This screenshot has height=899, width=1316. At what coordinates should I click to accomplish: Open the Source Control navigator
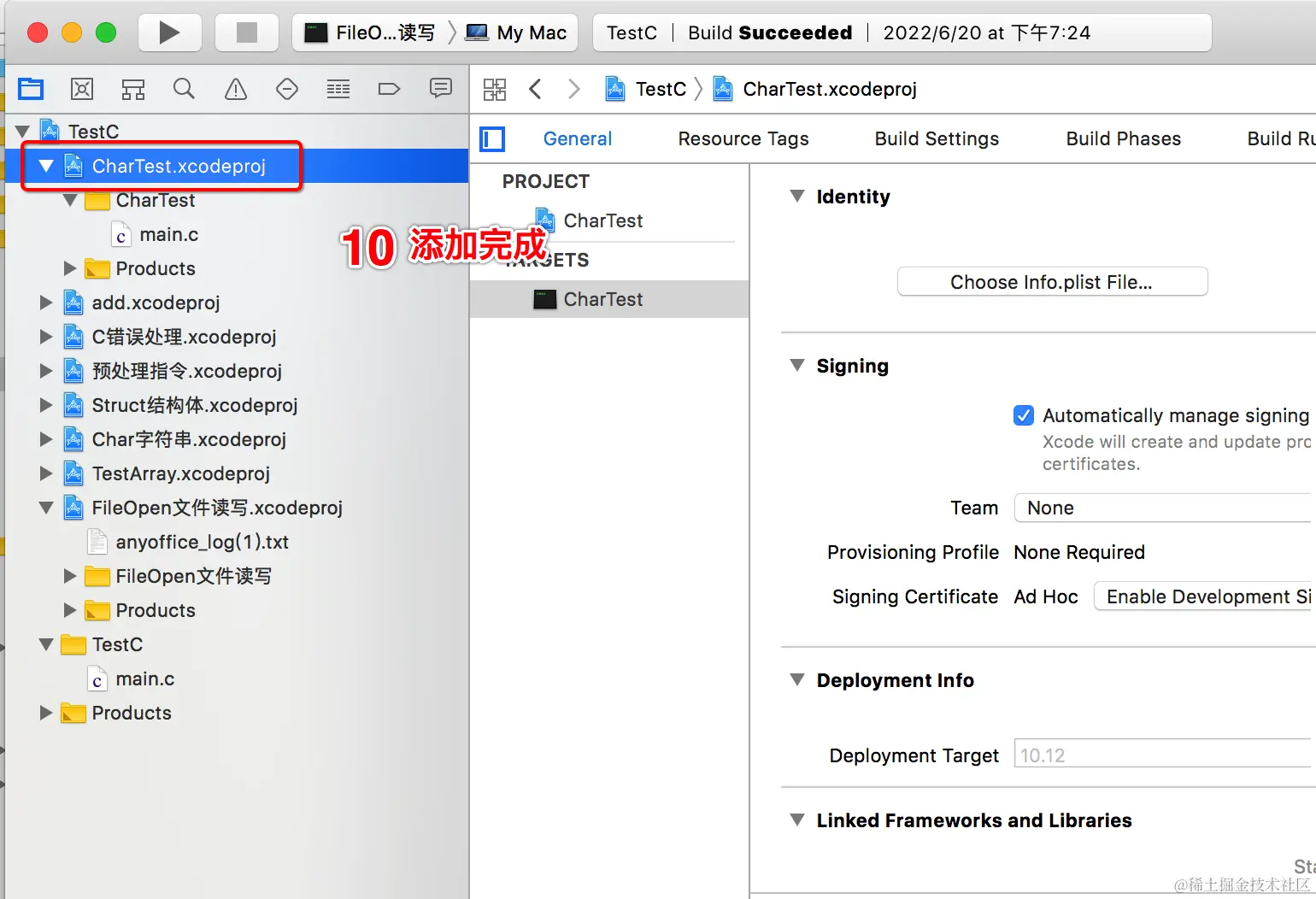click(82, 88)
